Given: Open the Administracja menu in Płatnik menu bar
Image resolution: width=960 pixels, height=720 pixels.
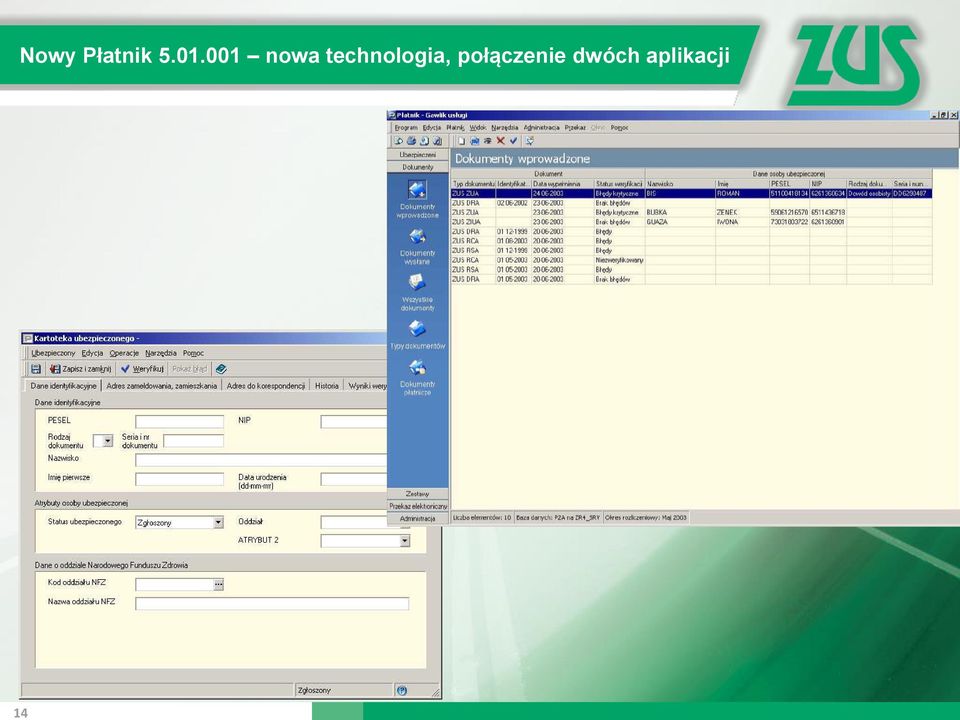Looking at the screenshot, I should [x=541, y=128].
